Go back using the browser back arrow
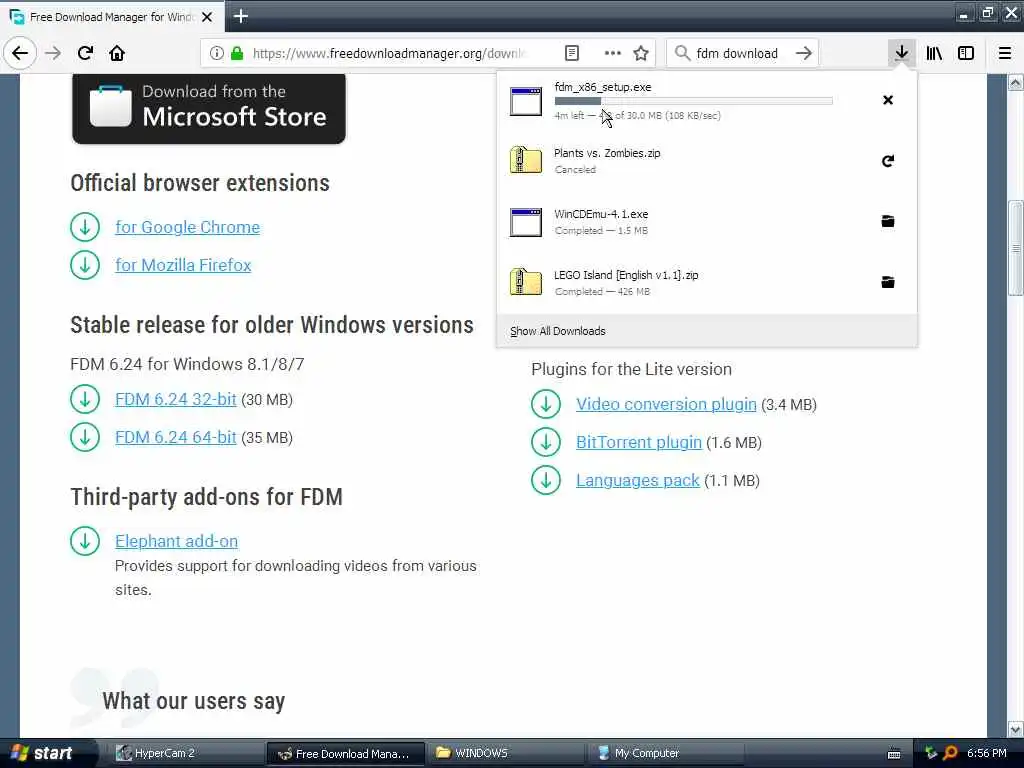This screenshot has width=1024, height=768. click(20, 53)
